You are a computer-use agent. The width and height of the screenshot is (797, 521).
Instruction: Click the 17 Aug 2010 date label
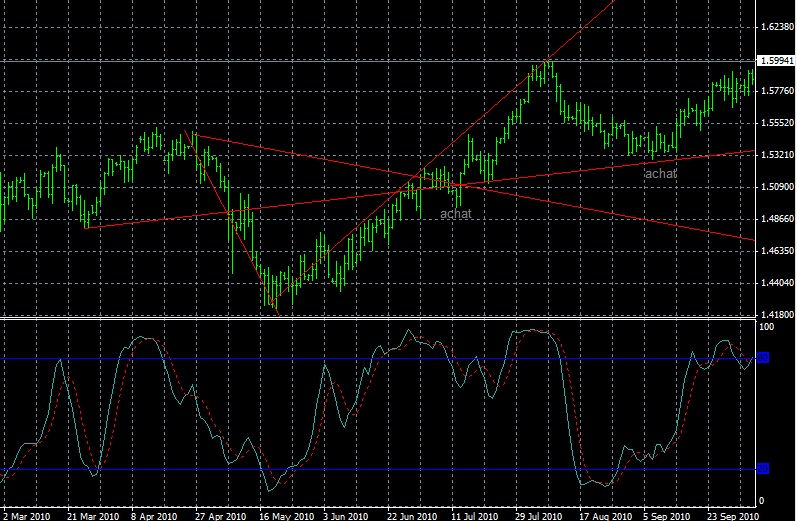[x=605, y=516]
